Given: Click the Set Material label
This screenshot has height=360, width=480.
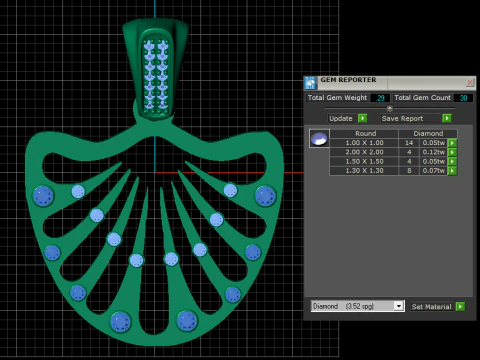Looking at the screenshot, I should pyautogui.click(x=431, y=307).
